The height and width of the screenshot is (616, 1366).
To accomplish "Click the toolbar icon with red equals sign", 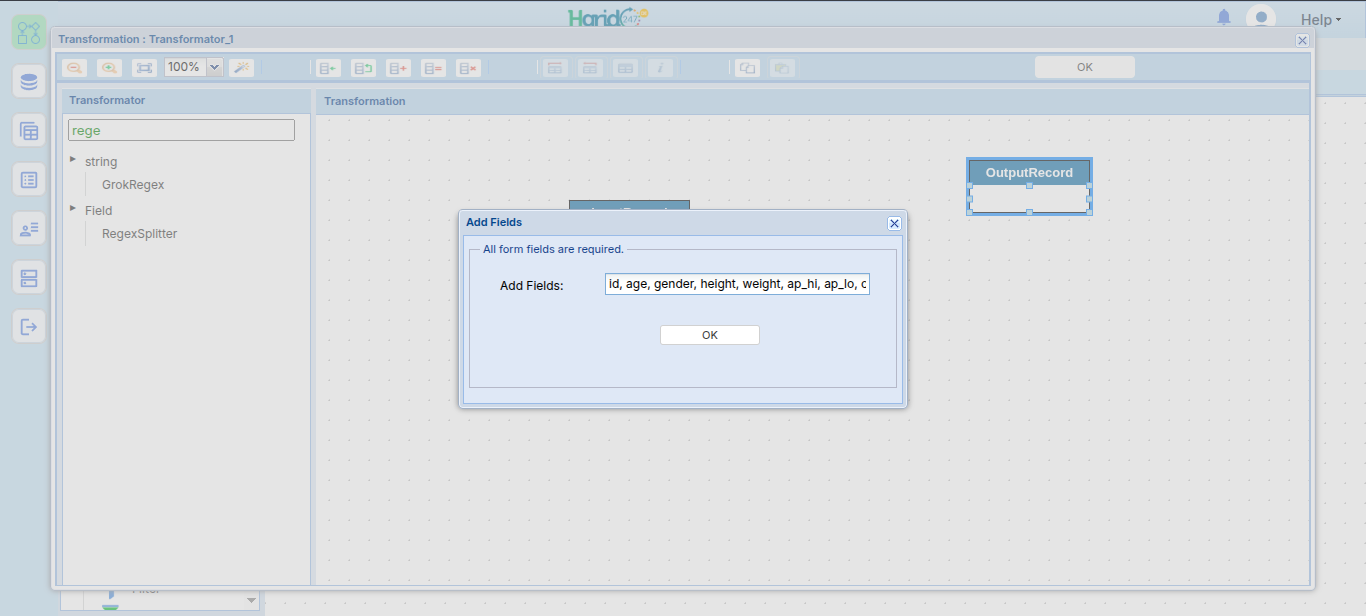I will 433,68.
